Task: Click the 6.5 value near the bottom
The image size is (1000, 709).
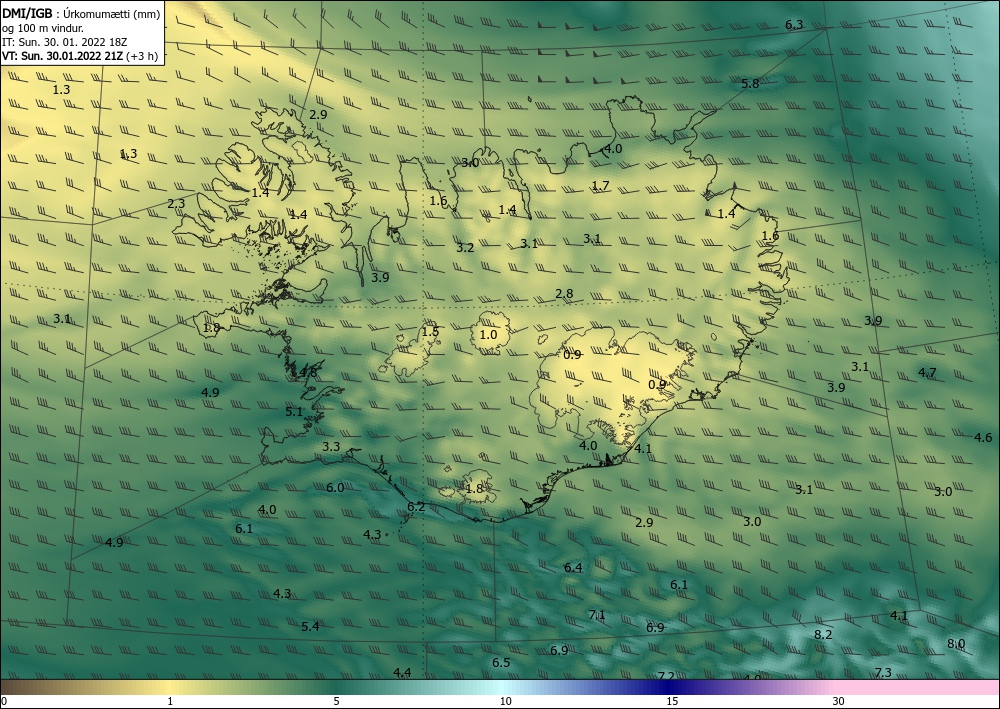Action: [501, 663]
